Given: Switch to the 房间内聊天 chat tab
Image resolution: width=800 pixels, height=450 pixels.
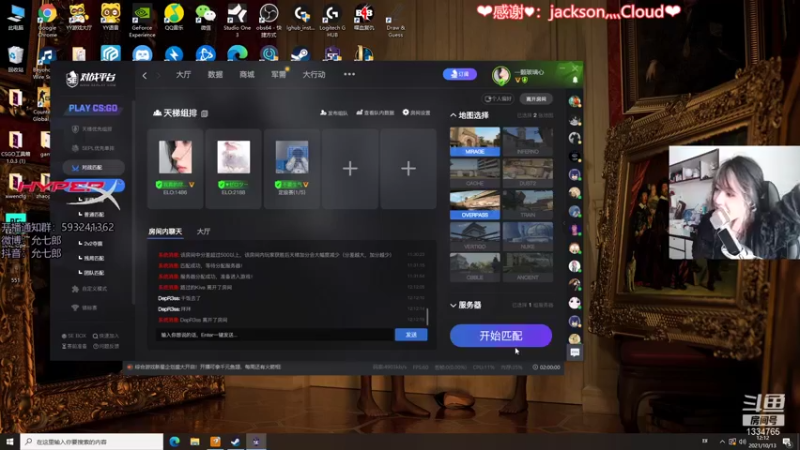Looking at the screenshot, I should coord(165,232).
